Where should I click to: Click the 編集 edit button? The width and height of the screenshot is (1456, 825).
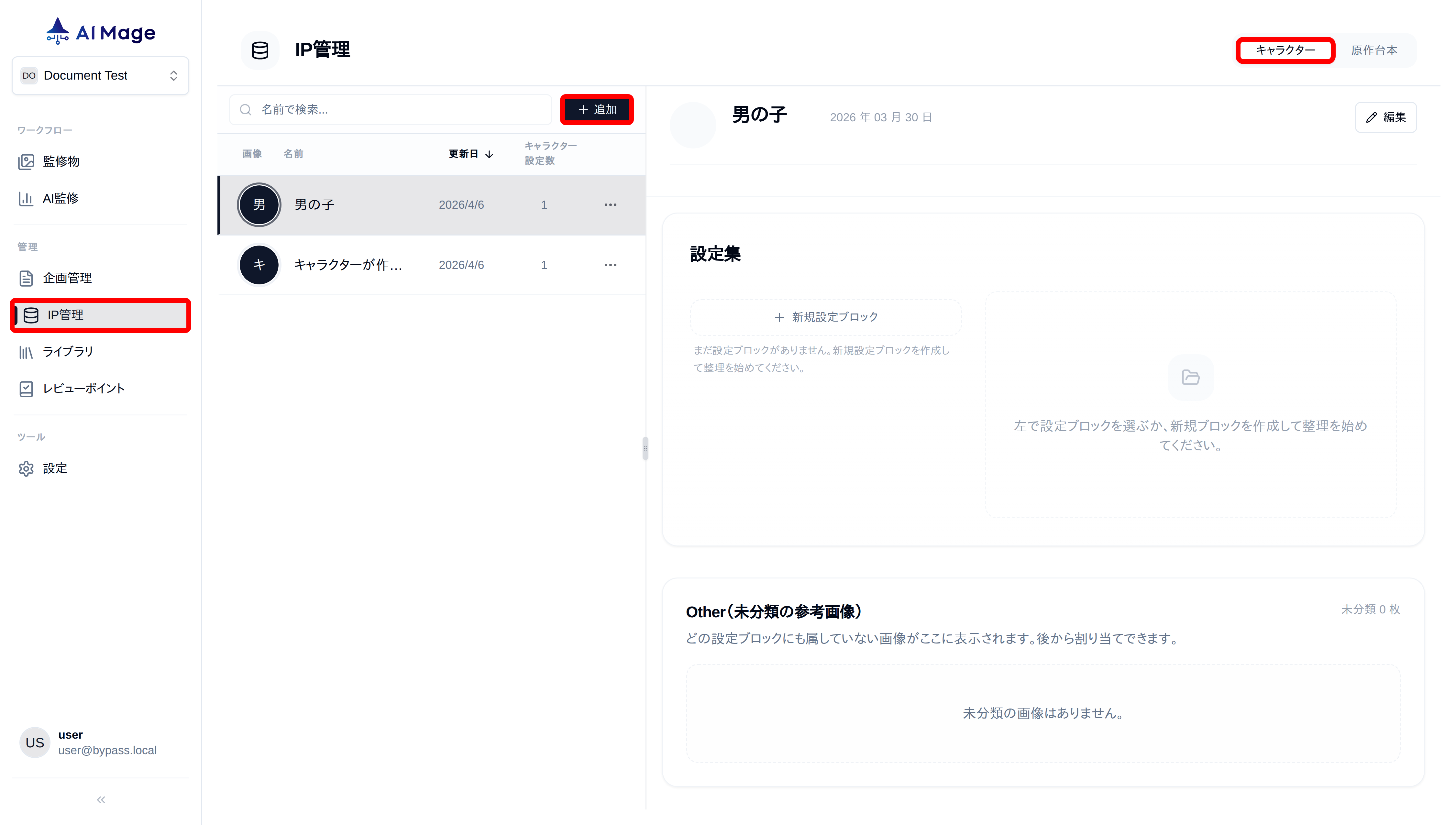(1385, 117)
